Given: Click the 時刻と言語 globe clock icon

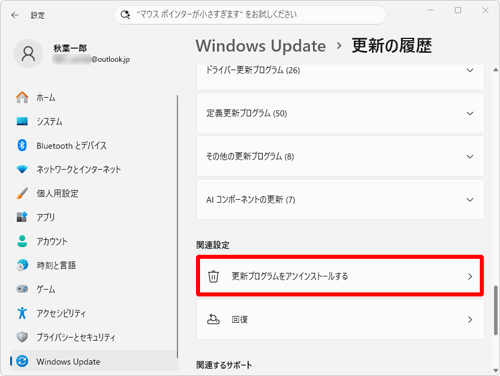Looking at the screenshot, I should pyautogui.click(x=22, y=265).
